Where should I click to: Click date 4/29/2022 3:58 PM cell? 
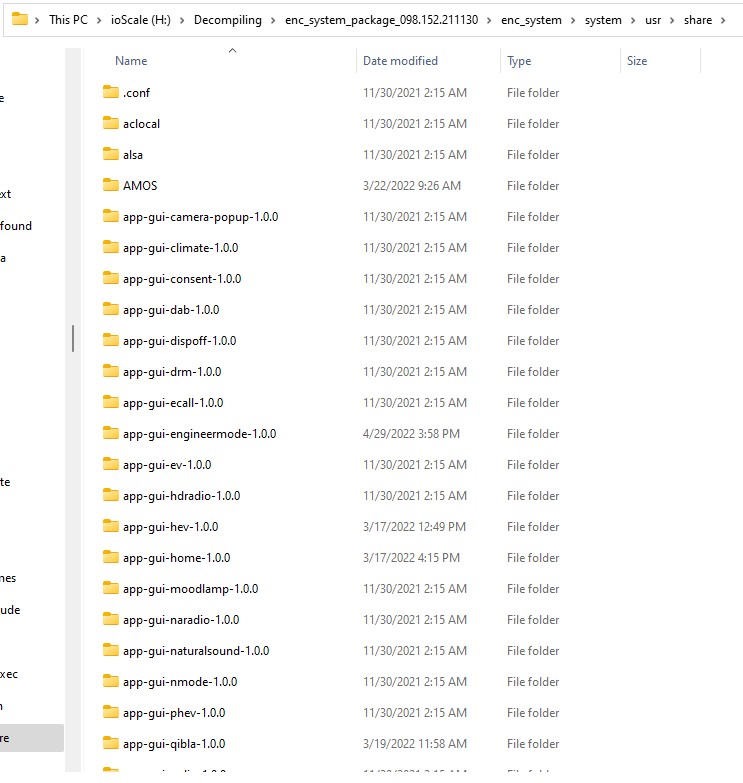click(411, 433)
